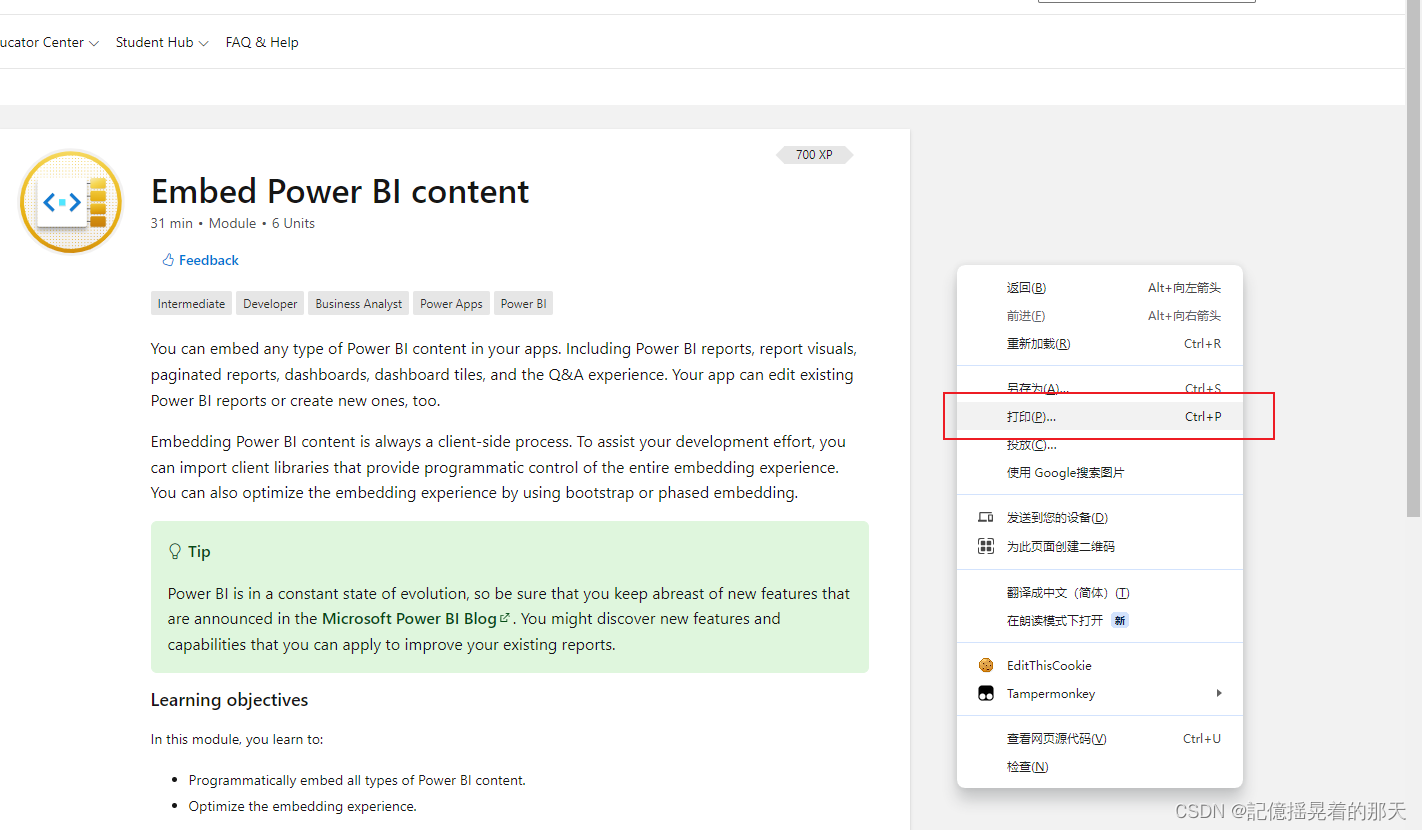Click the Feedback thumbs-up icon
Screen dimensions: 1422x830
(168, 260)
